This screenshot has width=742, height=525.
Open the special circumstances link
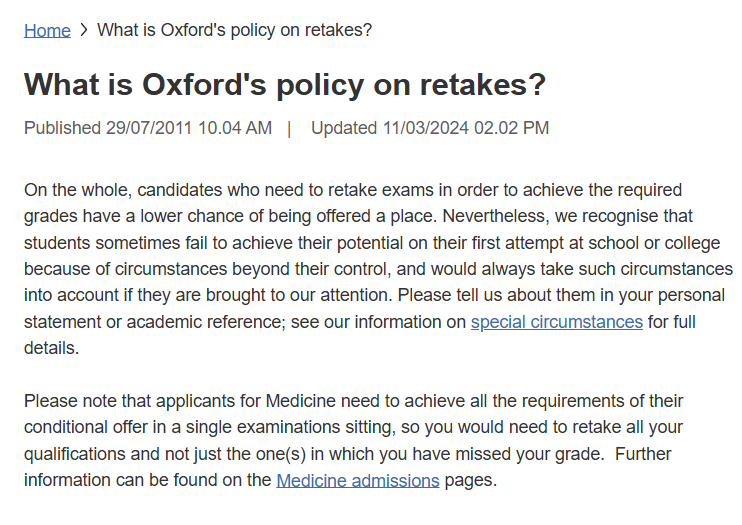coord(556,322)
